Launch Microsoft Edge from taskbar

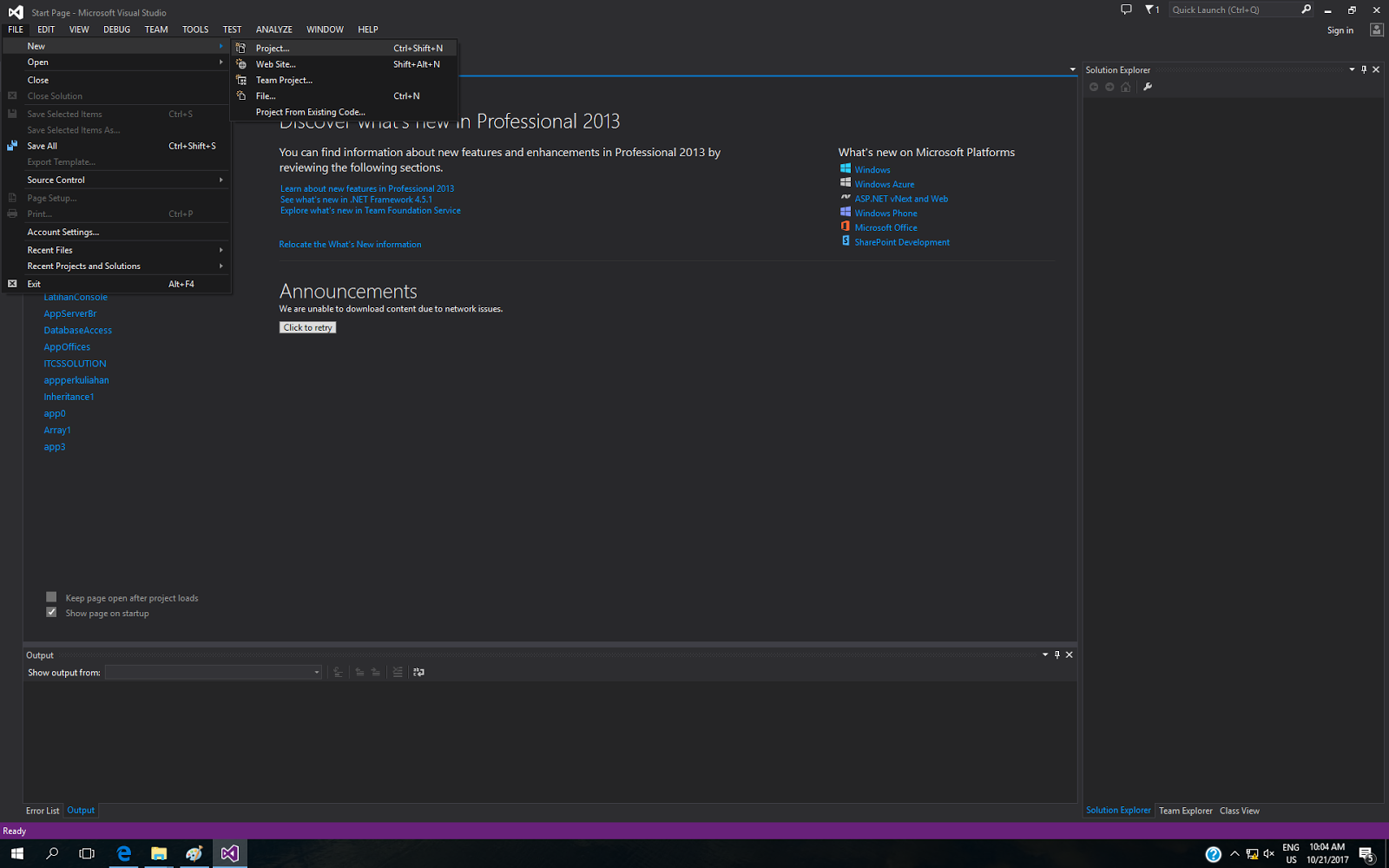click(124, 853)
